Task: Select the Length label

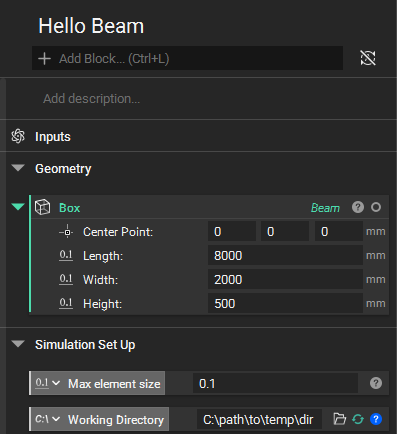Action: coord(103,256)
